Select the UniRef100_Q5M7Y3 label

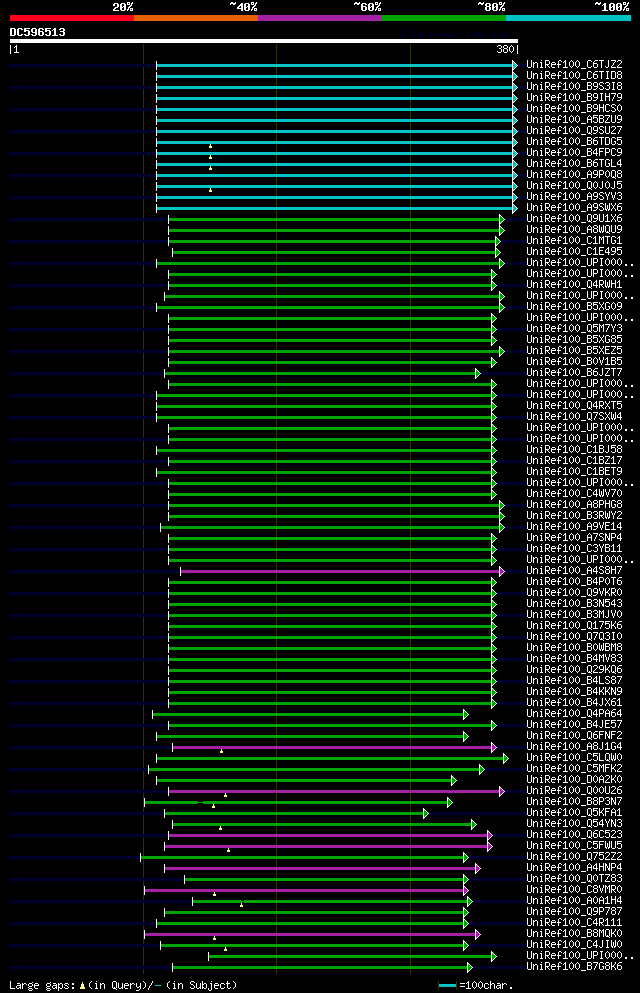(574, 328)
